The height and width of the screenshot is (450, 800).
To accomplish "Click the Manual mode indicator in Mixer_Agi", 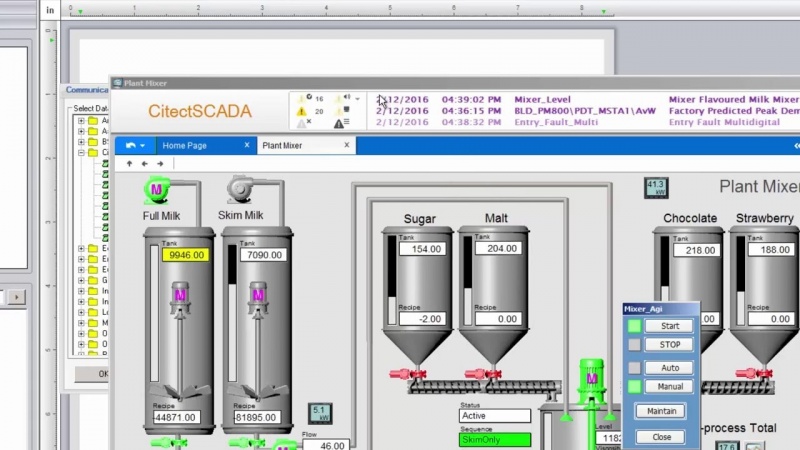I will coord(634,387).
